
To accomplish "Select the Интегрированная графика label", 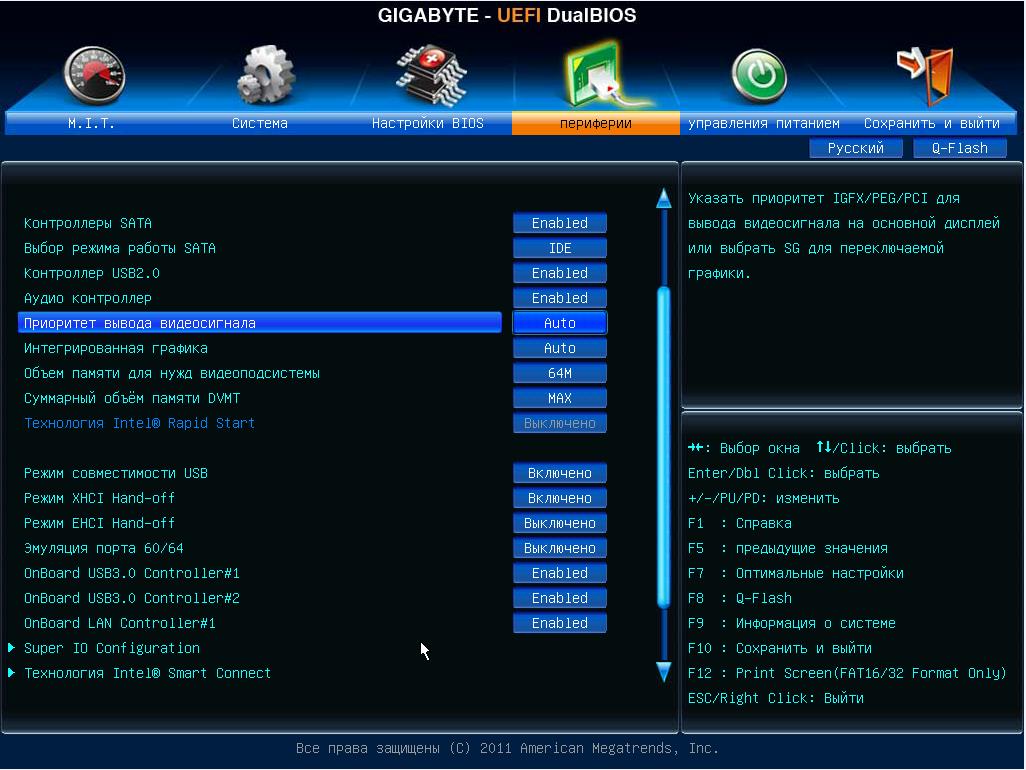I will [x=116, y=348].
